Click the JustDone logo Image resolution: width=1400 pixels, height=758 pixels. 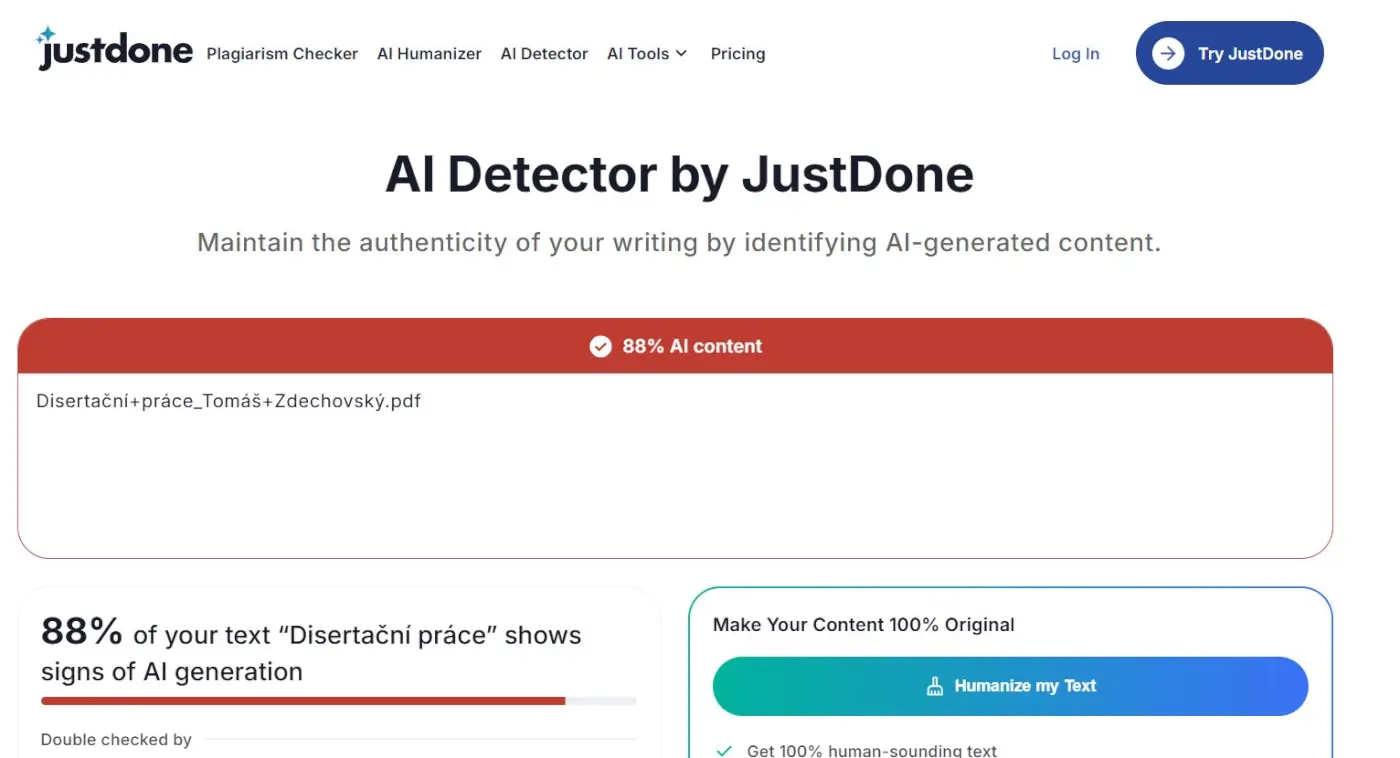pyautogui.click(x=114, y=49)
